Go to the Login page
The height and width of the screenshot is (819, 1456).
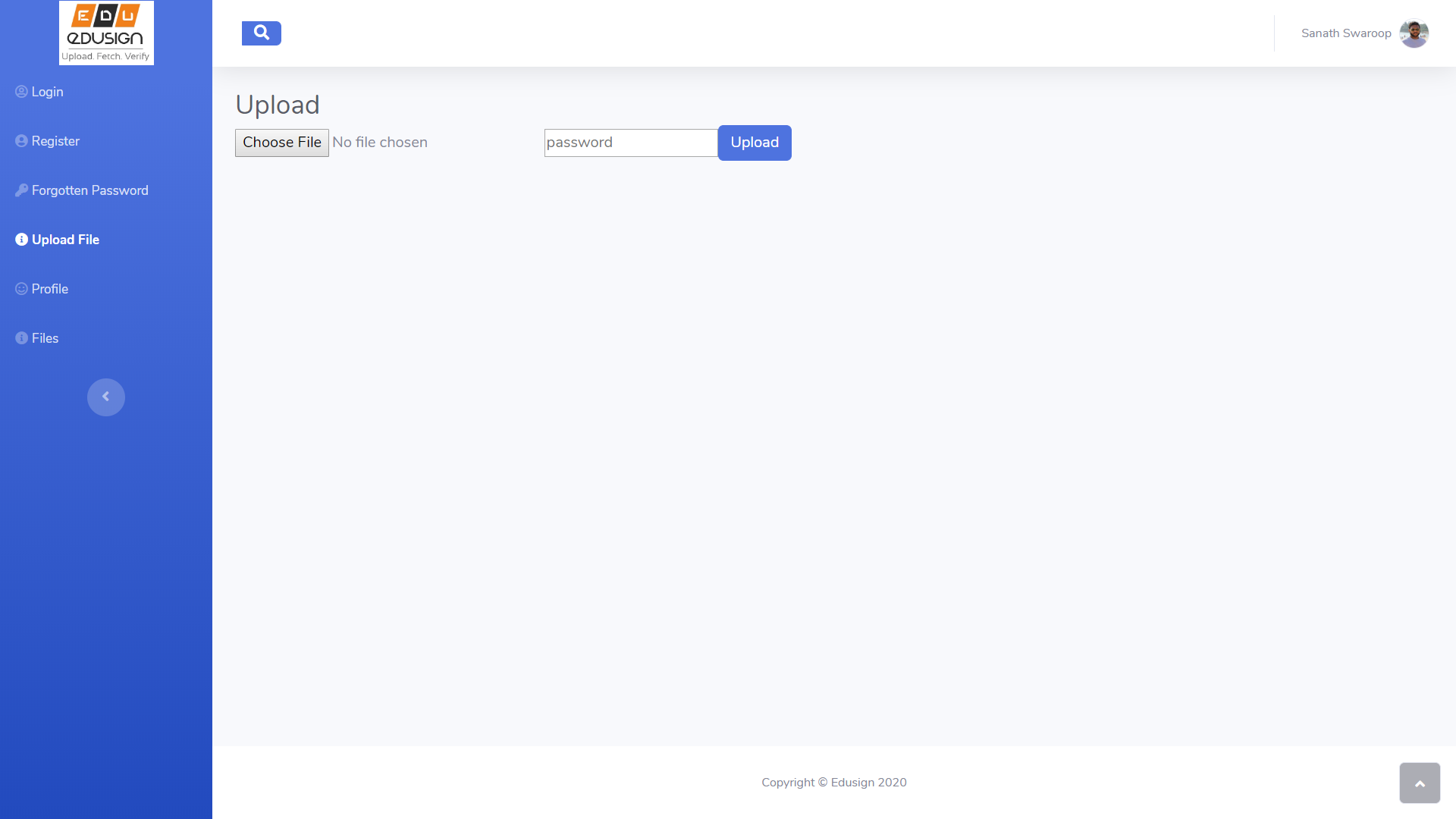point(48,92)
